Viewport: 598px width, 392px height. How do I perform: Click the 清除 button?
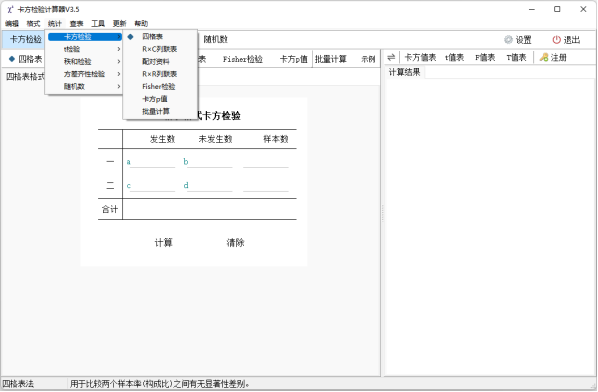point(235,243)
